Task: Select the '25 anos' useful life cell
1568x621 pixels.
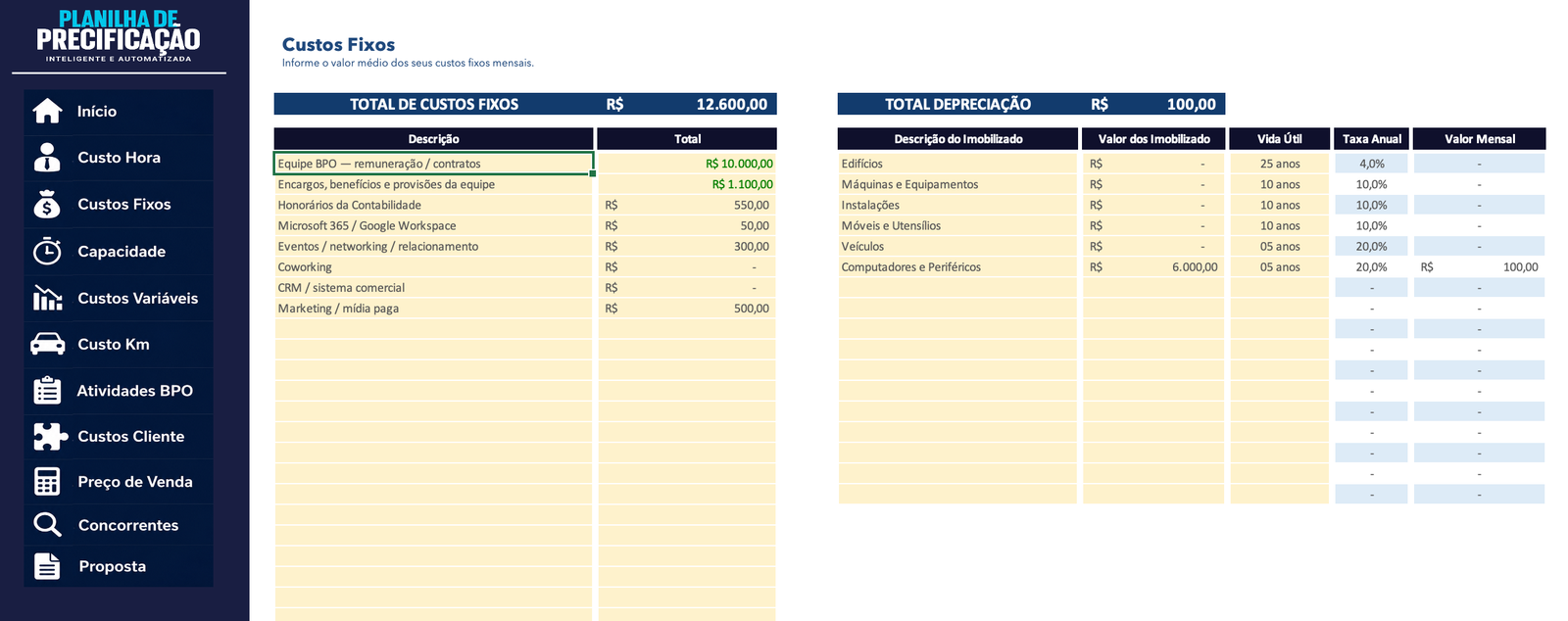Action: coord(1280,164)
